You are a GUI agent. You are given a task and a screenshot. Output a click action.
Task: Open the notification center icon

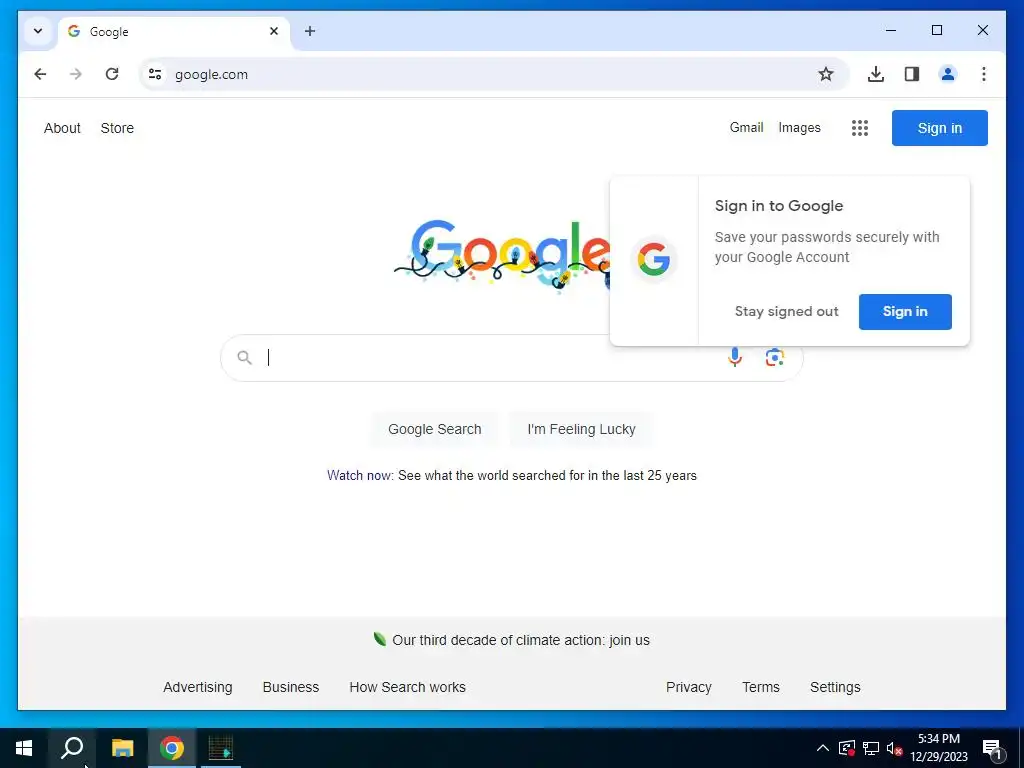pos(992,750)
